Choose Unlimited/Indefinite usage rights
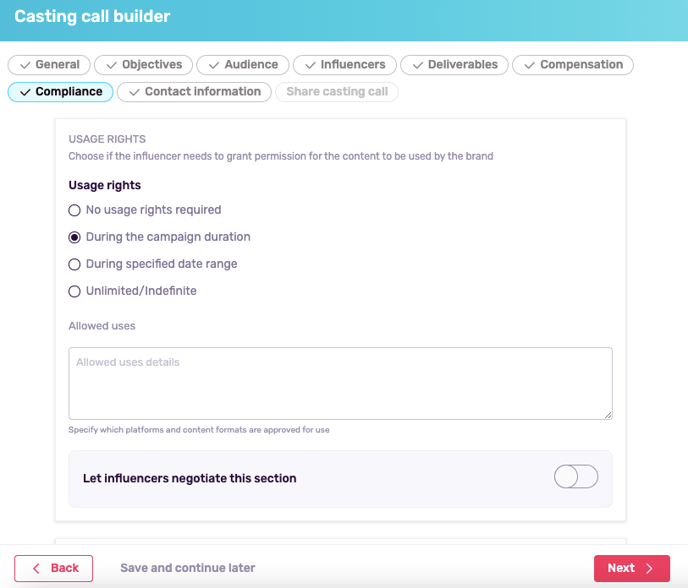688x588 pixels. click(x=74, y=291)
